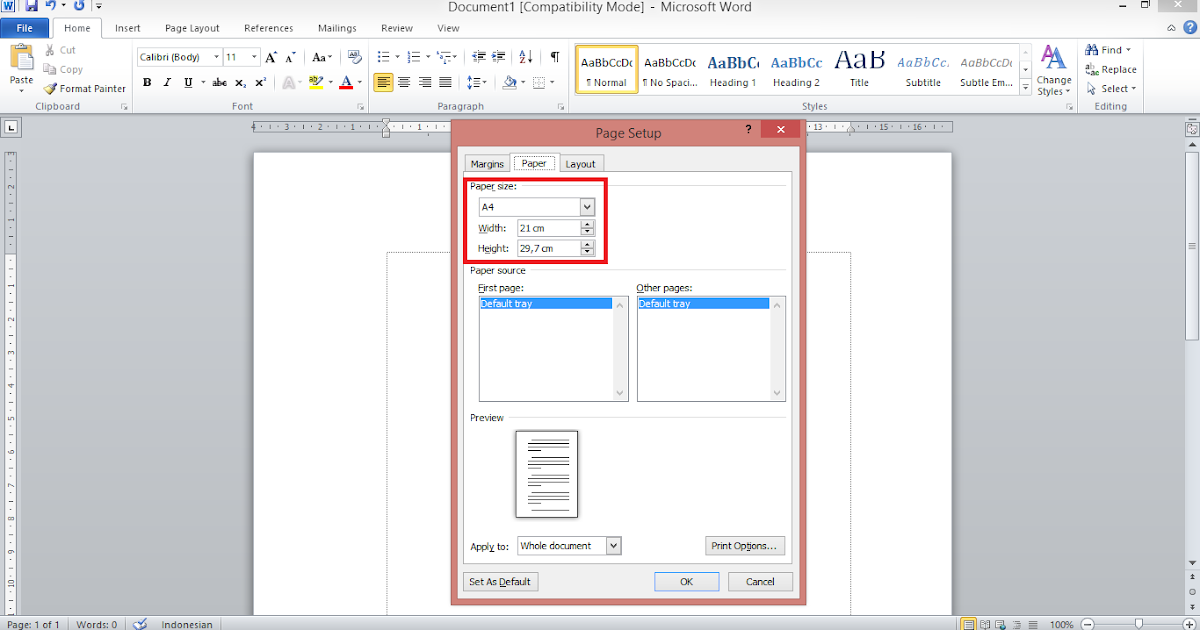
Task: Open line spacing options
Action: coord(476,82)
